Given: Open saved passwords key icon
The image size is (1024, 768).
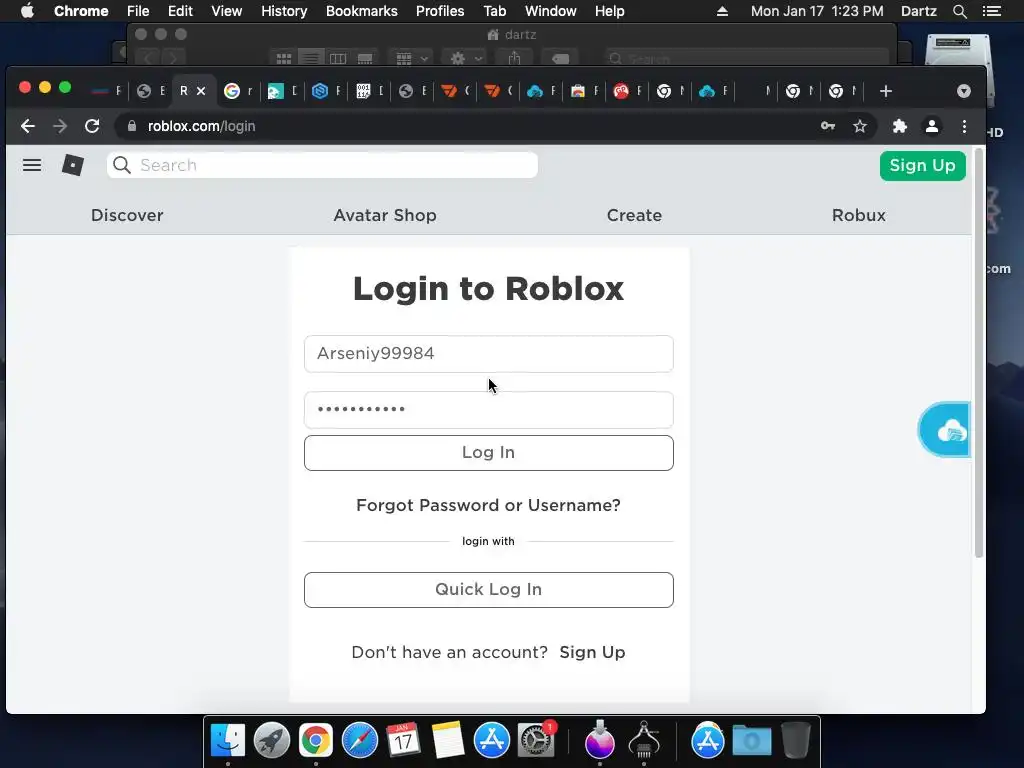Looking at the screenshot, I should click(x=828, y=126).
